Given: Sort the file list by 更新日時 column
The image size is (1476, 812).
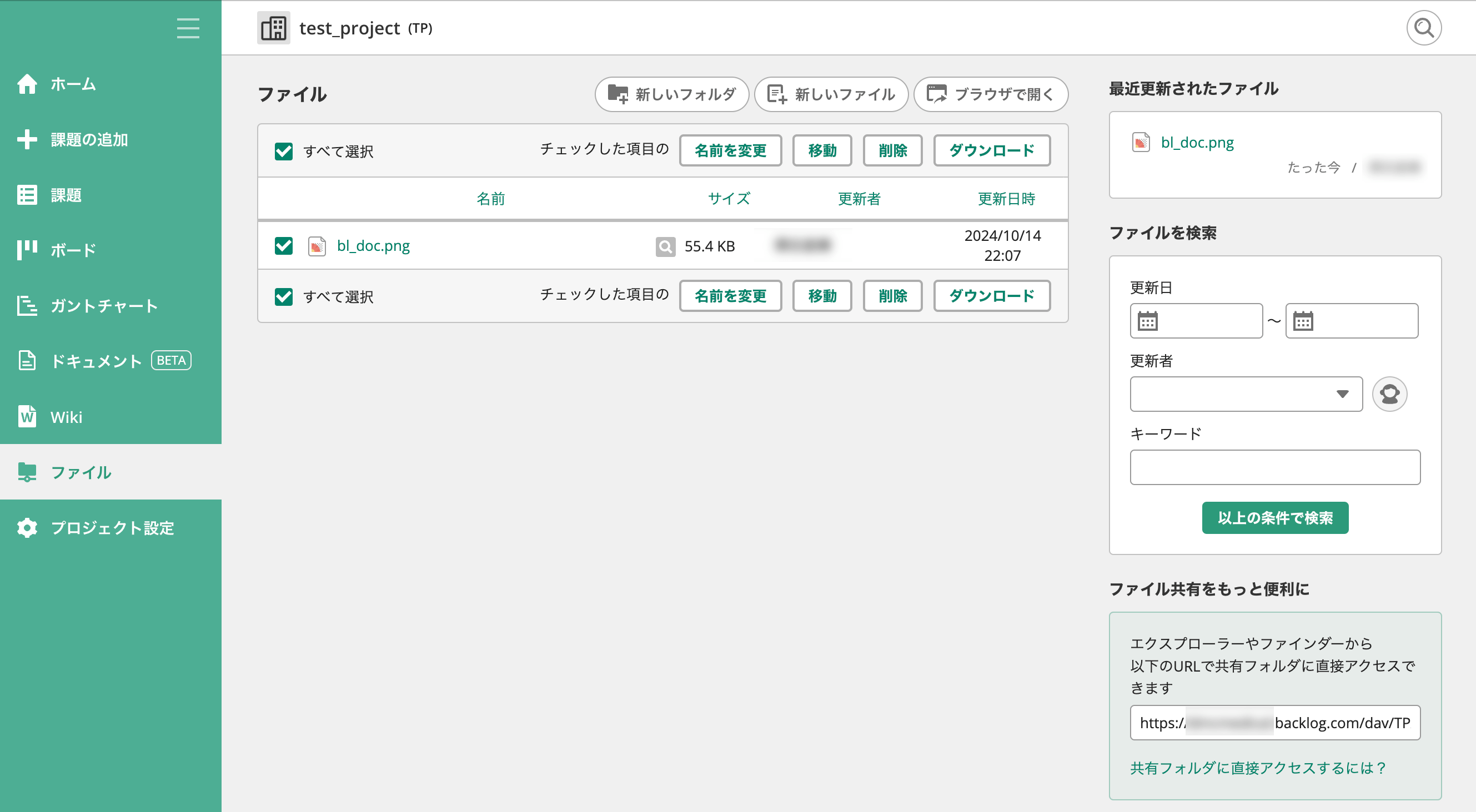Looking at the screenshot, I should tap(1006, 199).
